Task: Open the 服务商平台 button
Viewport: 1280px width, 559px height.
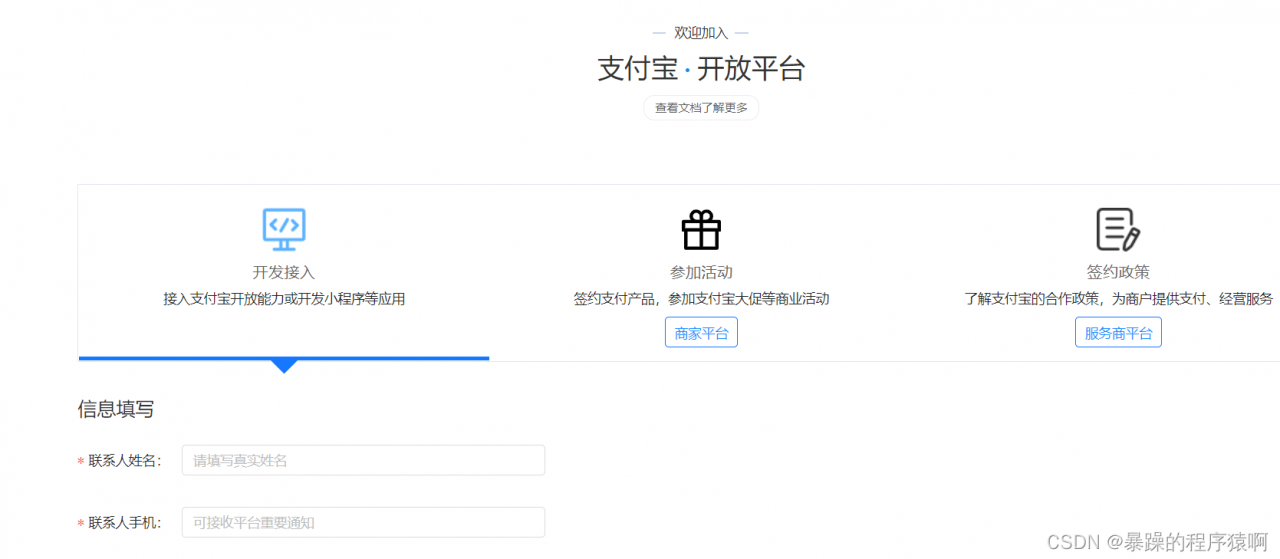Action: [x=1118, y=333]
